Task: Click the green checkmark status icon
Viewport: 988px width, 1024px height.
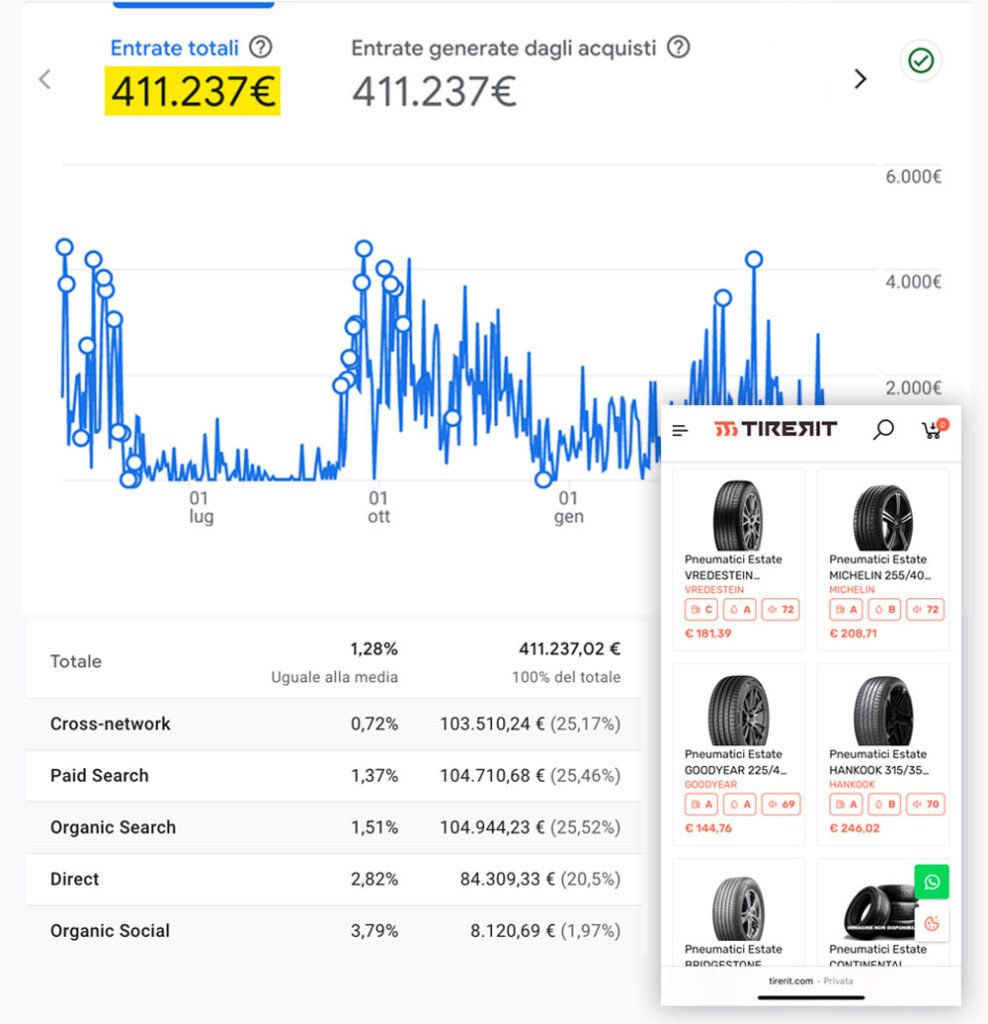Action: coord(920,62)
